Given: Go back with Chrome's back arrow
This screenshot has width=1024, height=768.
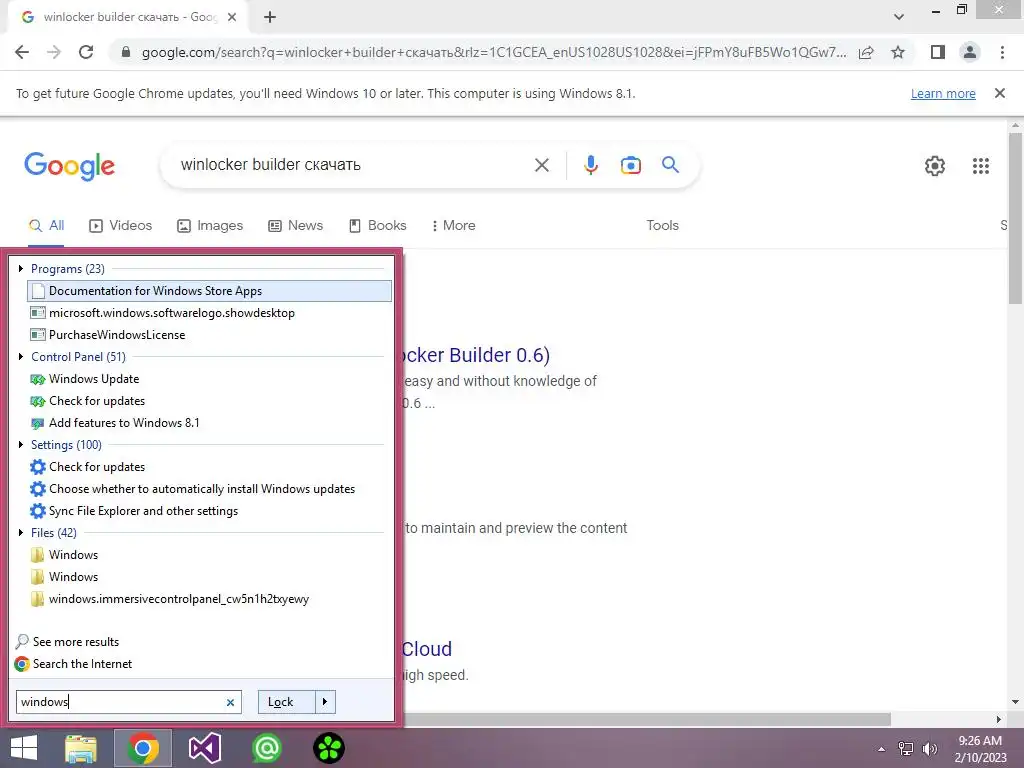Looking at the screenshot, I should [x=22, y=52].
